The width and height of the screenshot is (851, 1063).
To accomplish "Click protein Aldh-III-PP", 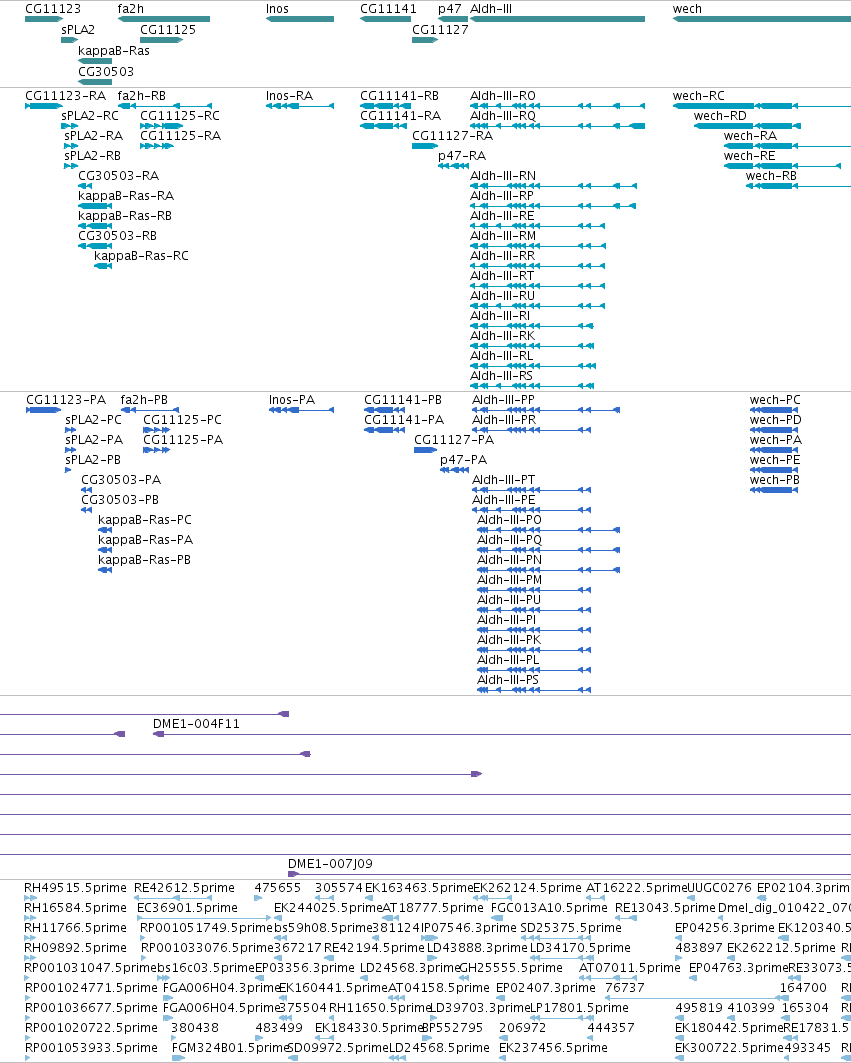I will point(503,400).
